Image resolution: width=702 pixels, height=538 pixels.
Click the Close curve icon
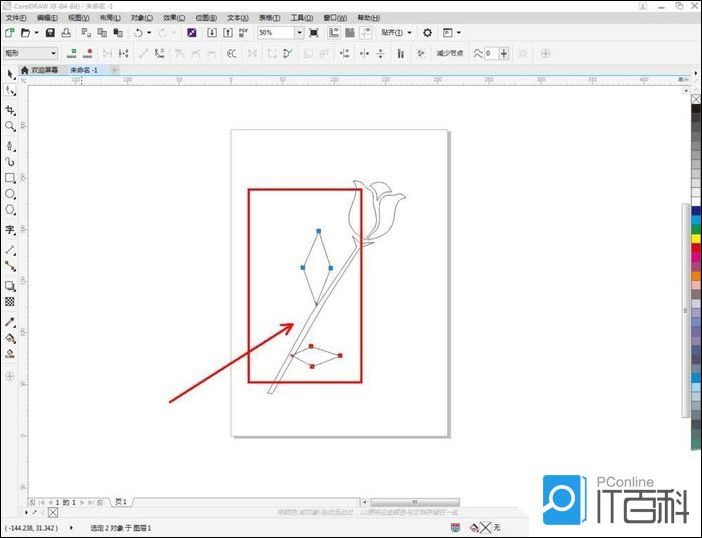[288, 54]
